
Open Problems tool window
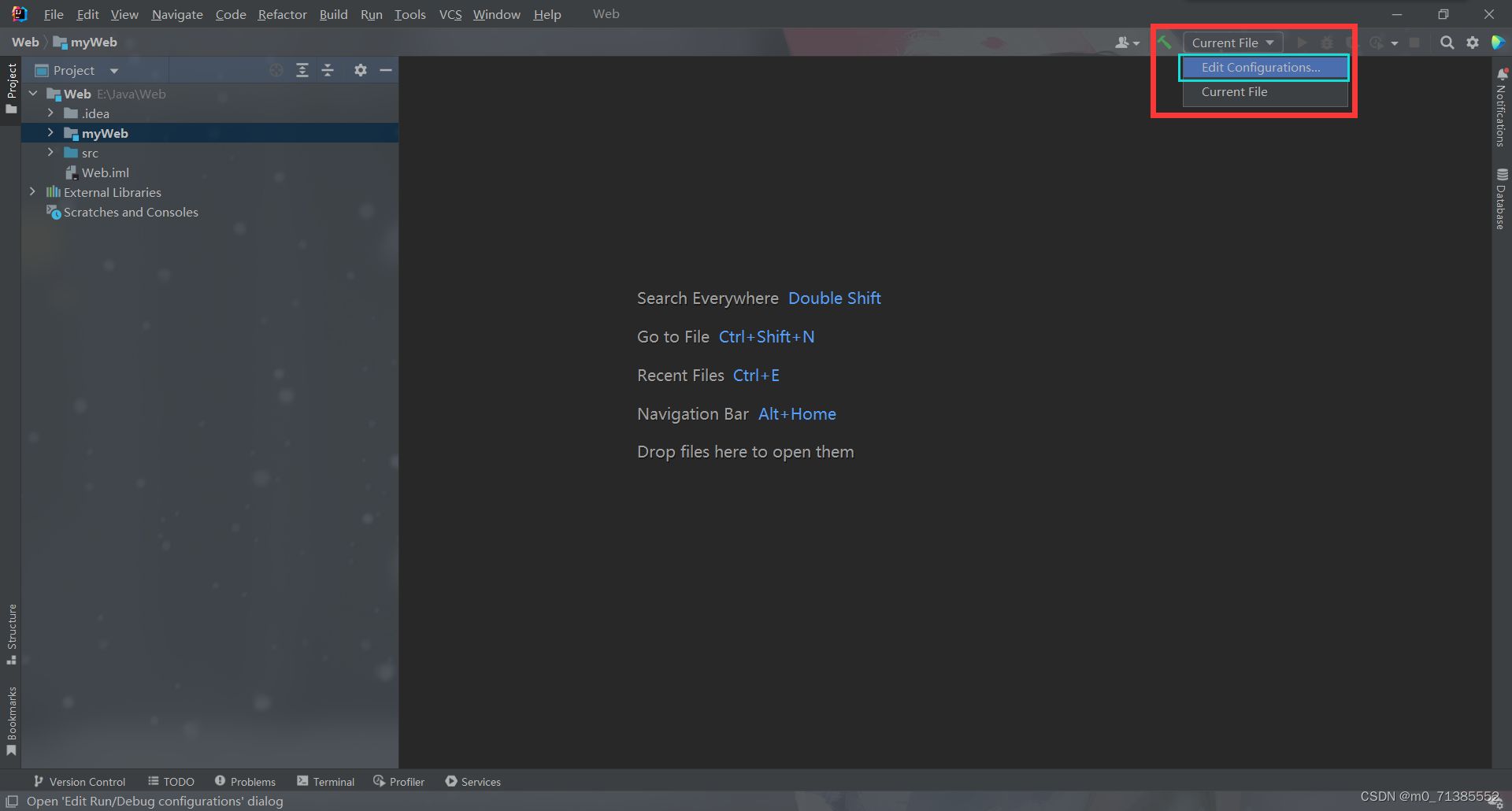click(245, 781)
